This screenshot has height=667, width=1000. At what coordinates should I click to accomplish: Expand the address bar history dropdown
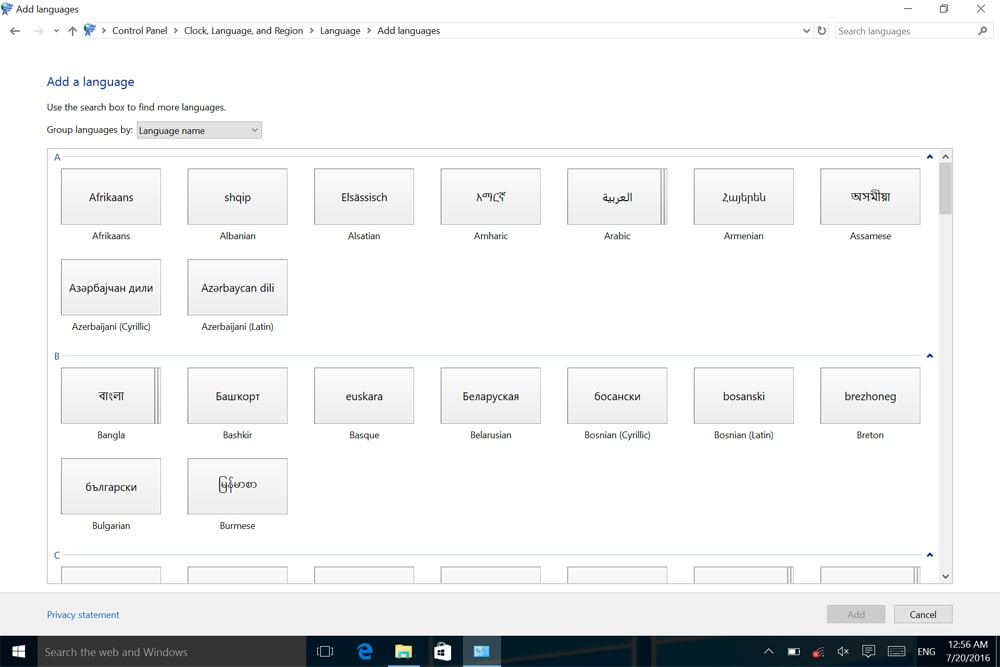pos(807,31)
